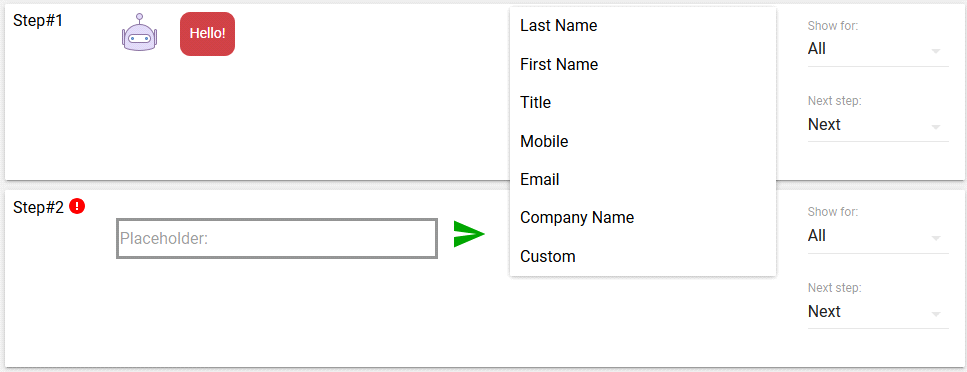This screenshot has width=967, height=372.
Task: Pick Email from the field type list
Action: click(x=643, y=180)
